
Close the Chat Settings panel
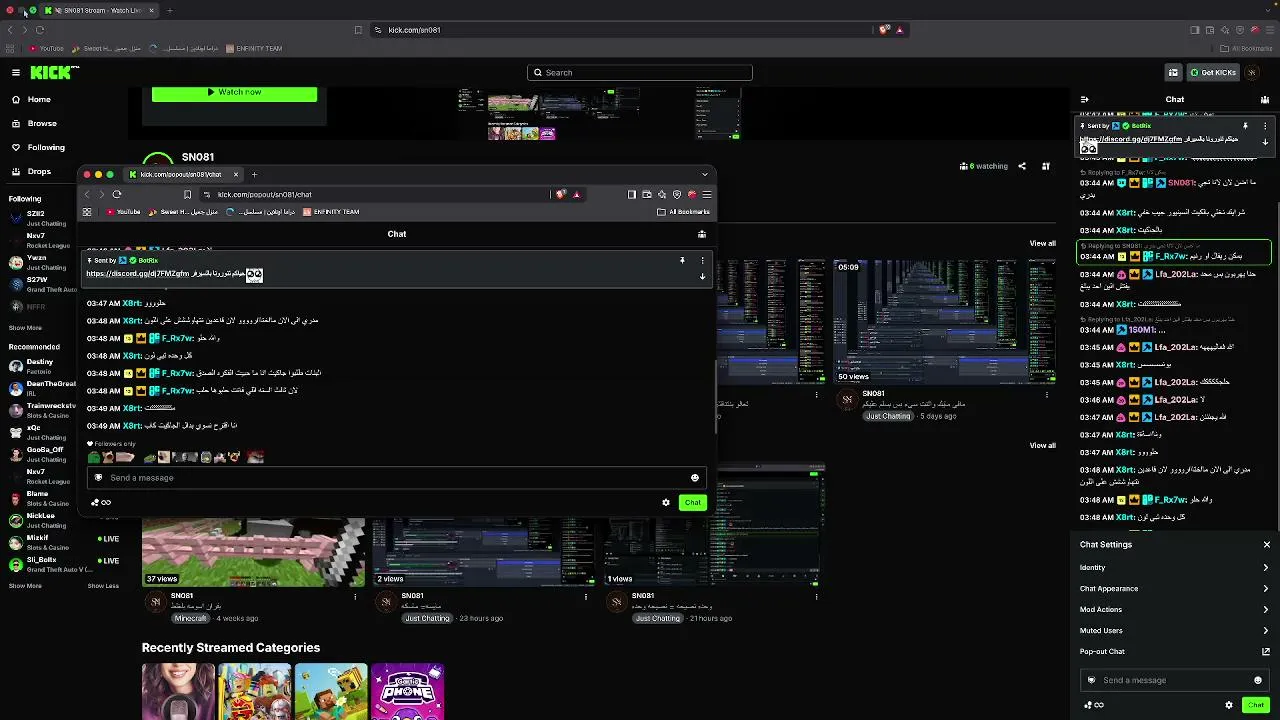1266,545
